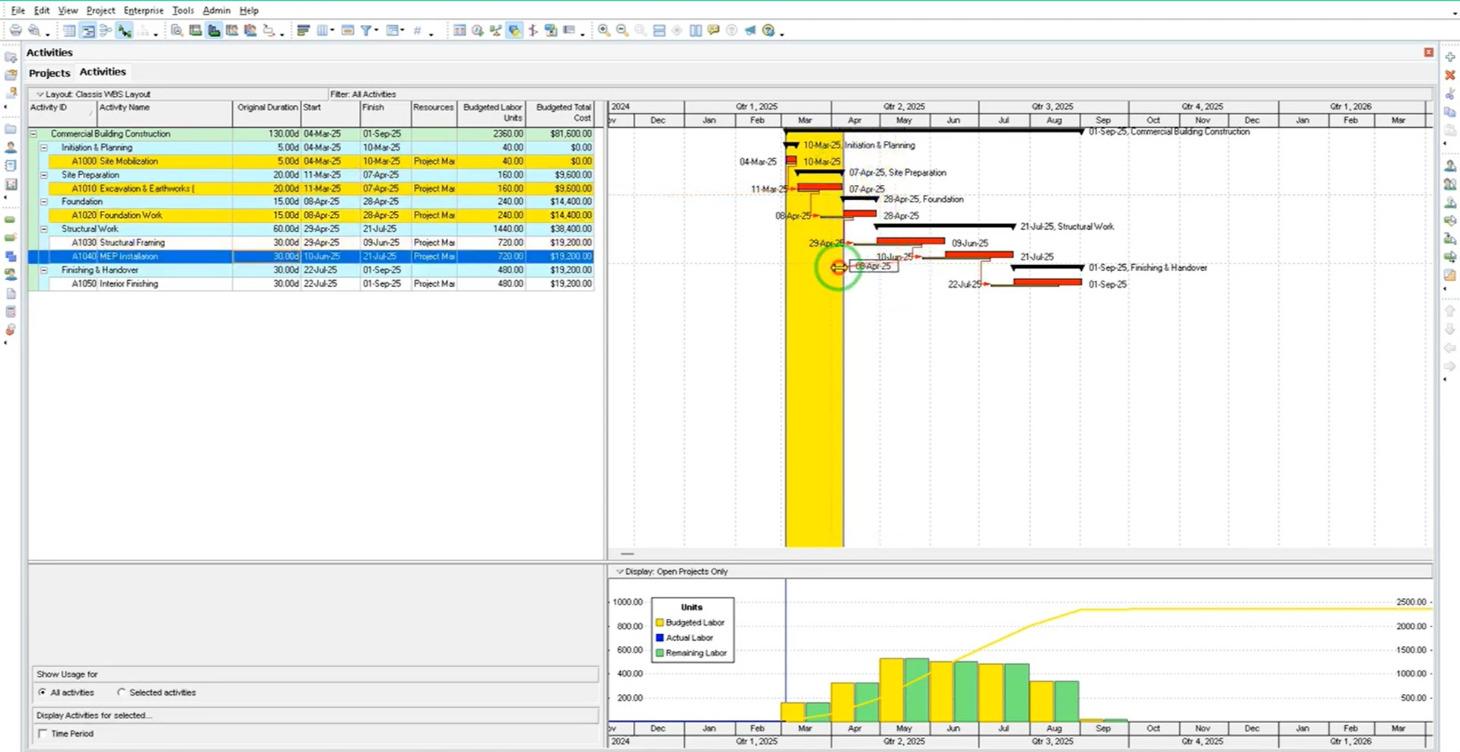Open the Tools menu
Screen dimensions: 1460x752
point(183,10)
